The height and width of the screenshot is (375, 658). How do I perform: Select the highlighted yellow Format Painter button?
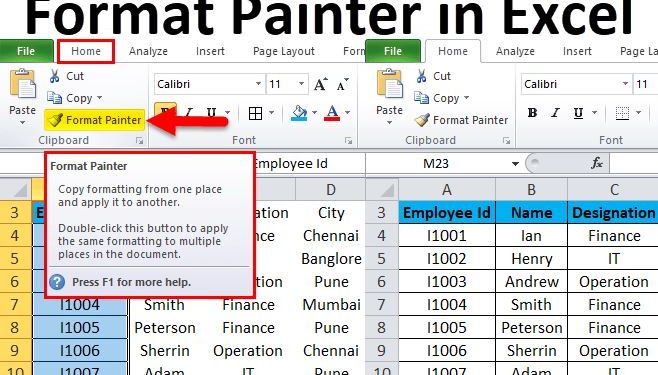94,120
